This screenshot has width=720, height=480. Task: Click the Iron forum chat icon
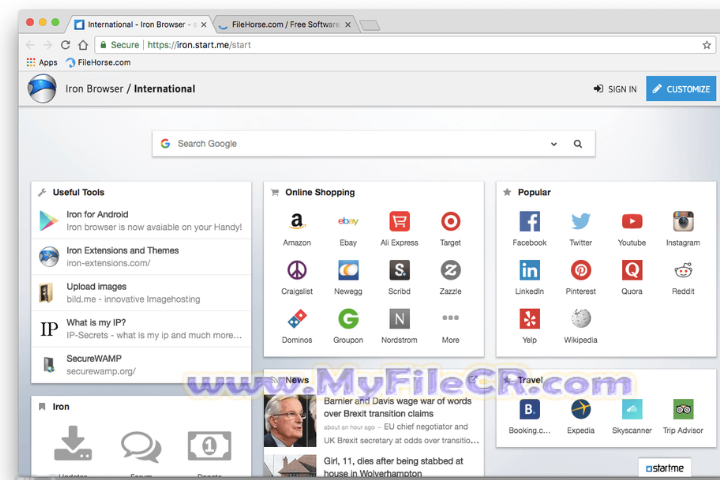pos(141,446)
